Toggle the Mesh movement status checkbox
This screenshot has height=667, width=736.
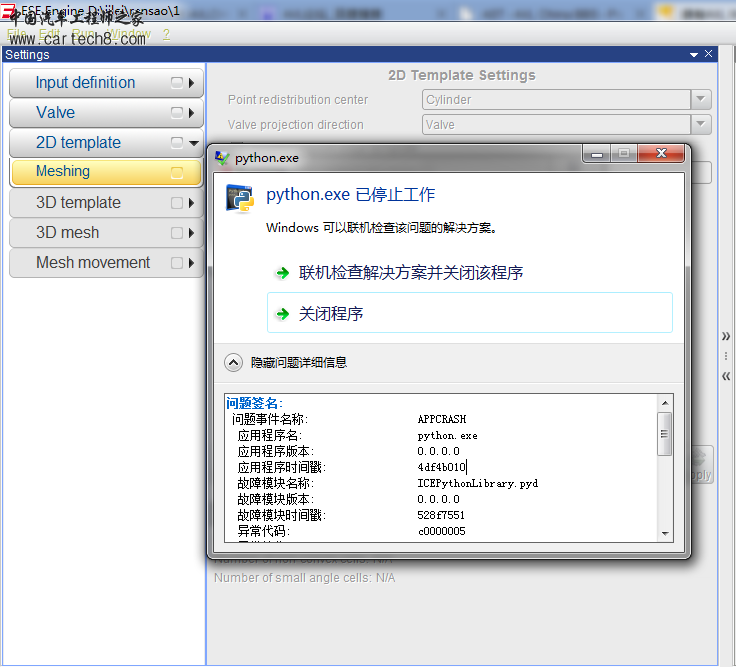pyautogui.click(x=177, y=263)
